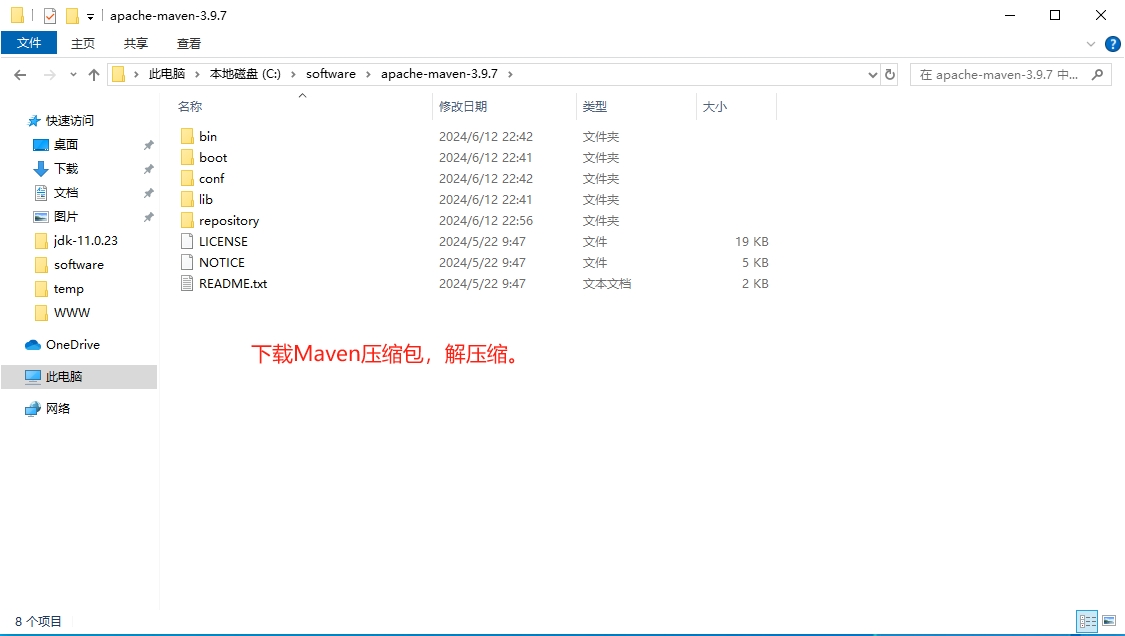
Task: Click 此电脑 in address breadcrumb
Action: click(x=166, y=74)
